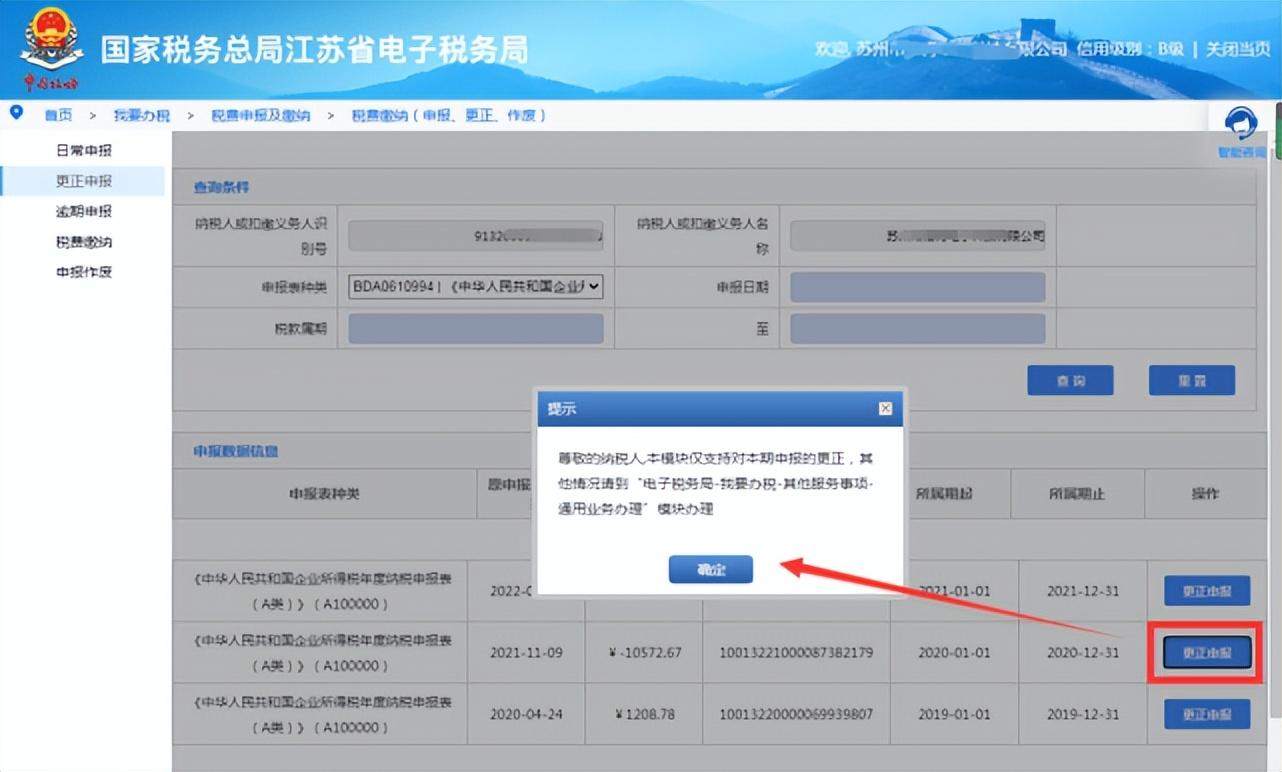Click the 确定 button in the dialog
This screenshot has height=772, width=1282.
click(x=710, y=569)
